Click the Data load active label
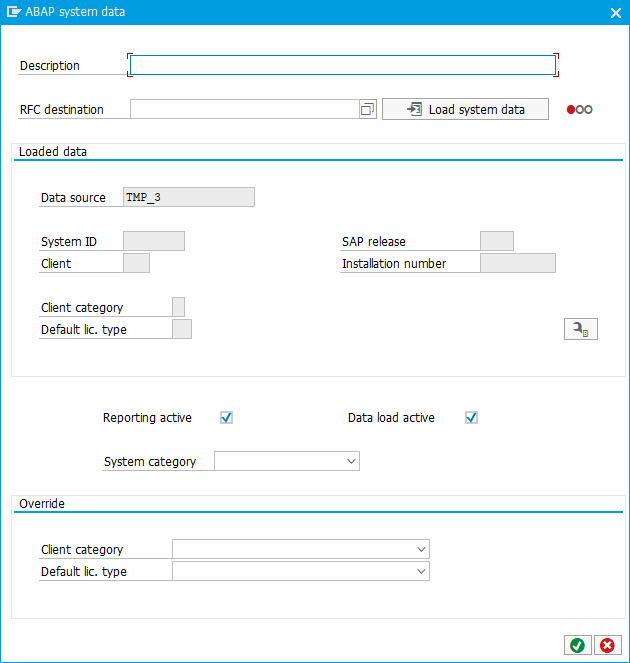 tap(391, 418)
